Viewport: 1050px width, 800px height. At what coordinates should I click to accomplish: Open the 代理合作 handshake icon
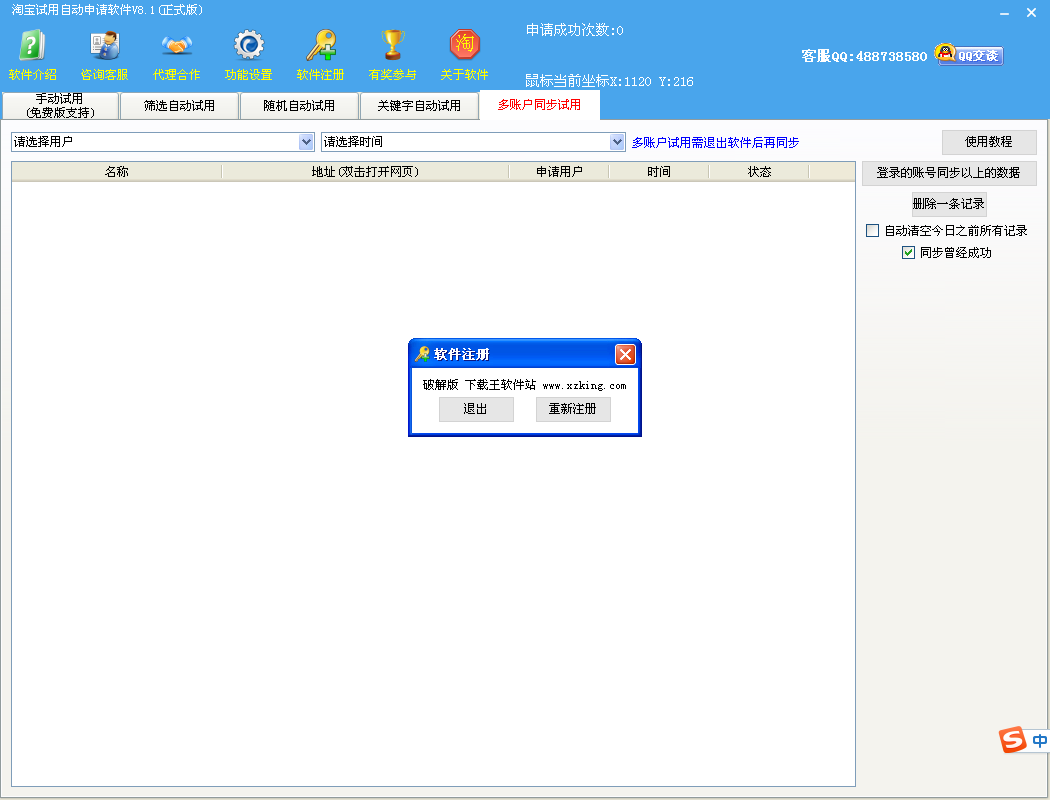(177, 55)
